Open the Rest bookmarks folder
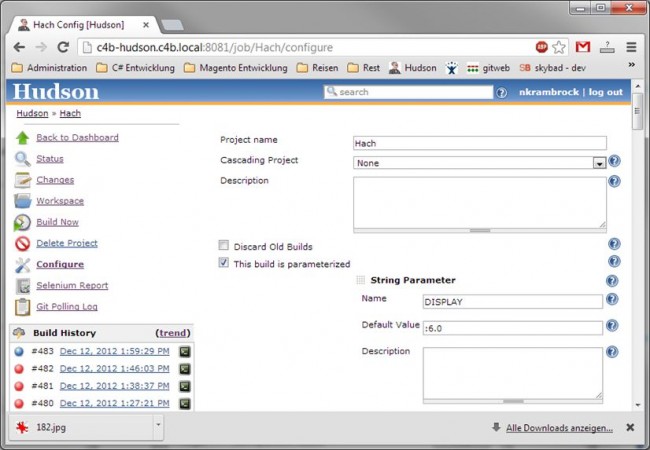This screenshot has width=650, height=450. pos(364,68)
